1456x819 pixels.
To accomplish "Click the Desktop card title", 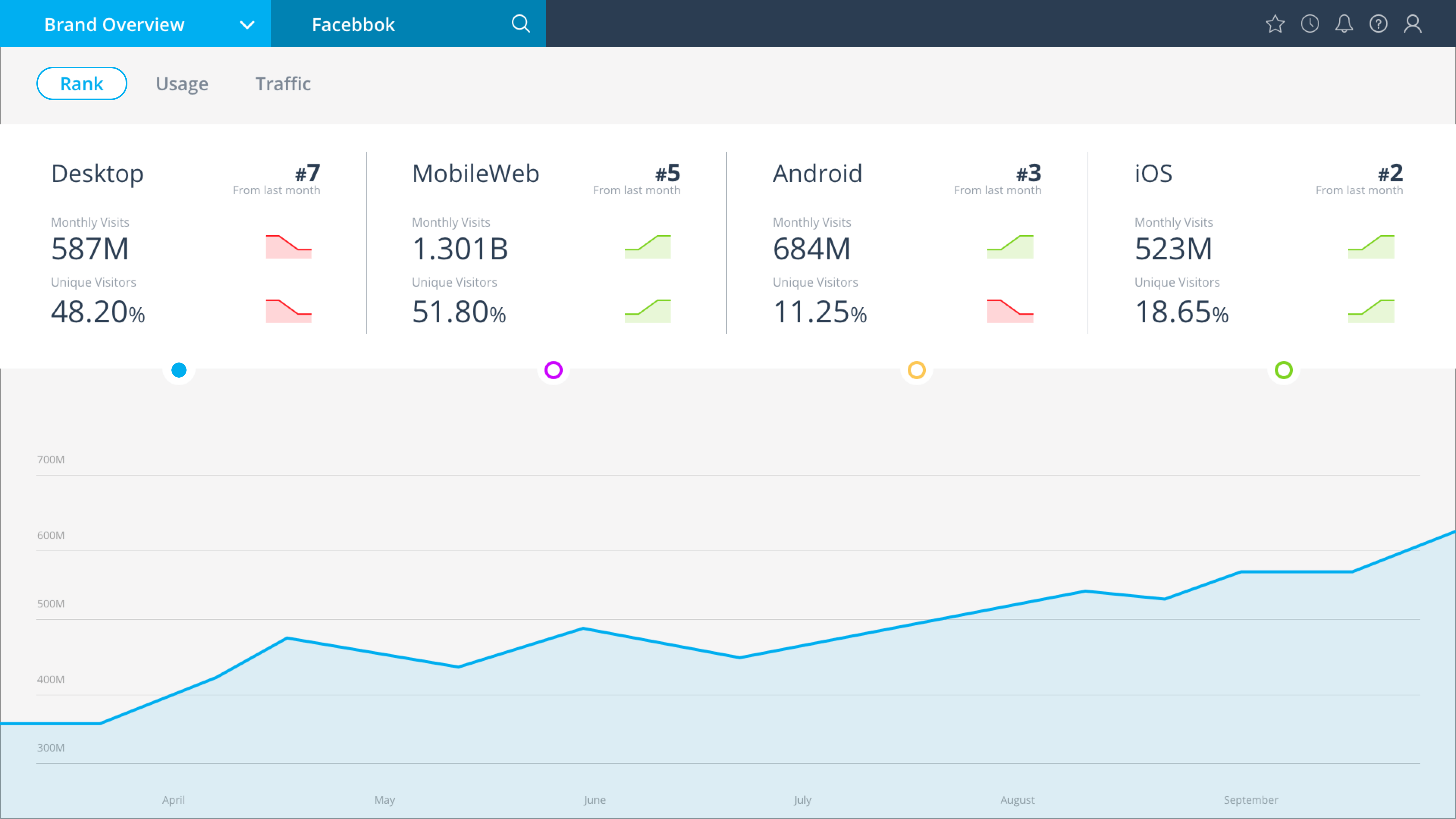I will [97, 174].
